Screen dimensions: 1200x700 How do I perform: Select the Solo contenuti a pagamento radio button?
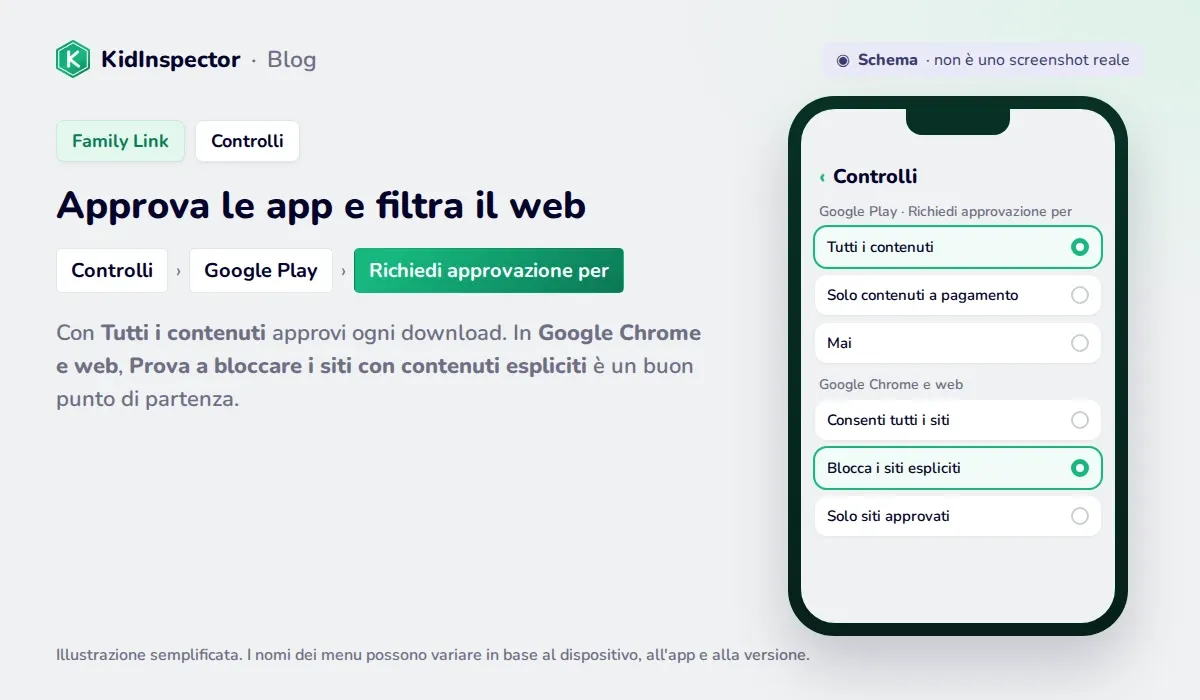1079,295
